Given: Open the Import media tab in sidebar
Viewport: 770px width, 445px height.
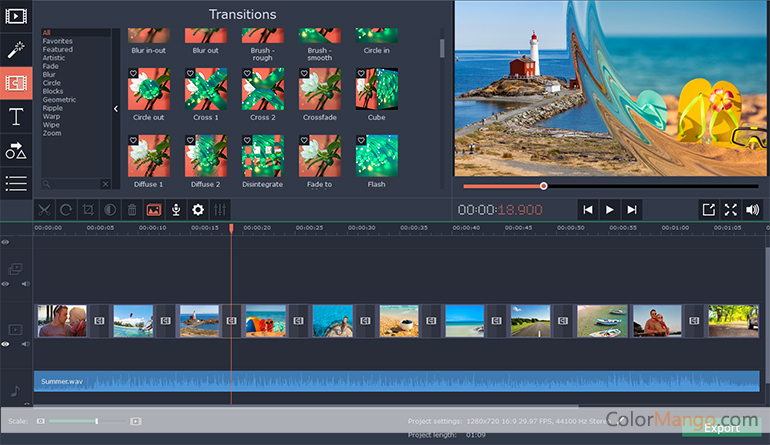Looking at the screenshot, I should tap(15, 16).
